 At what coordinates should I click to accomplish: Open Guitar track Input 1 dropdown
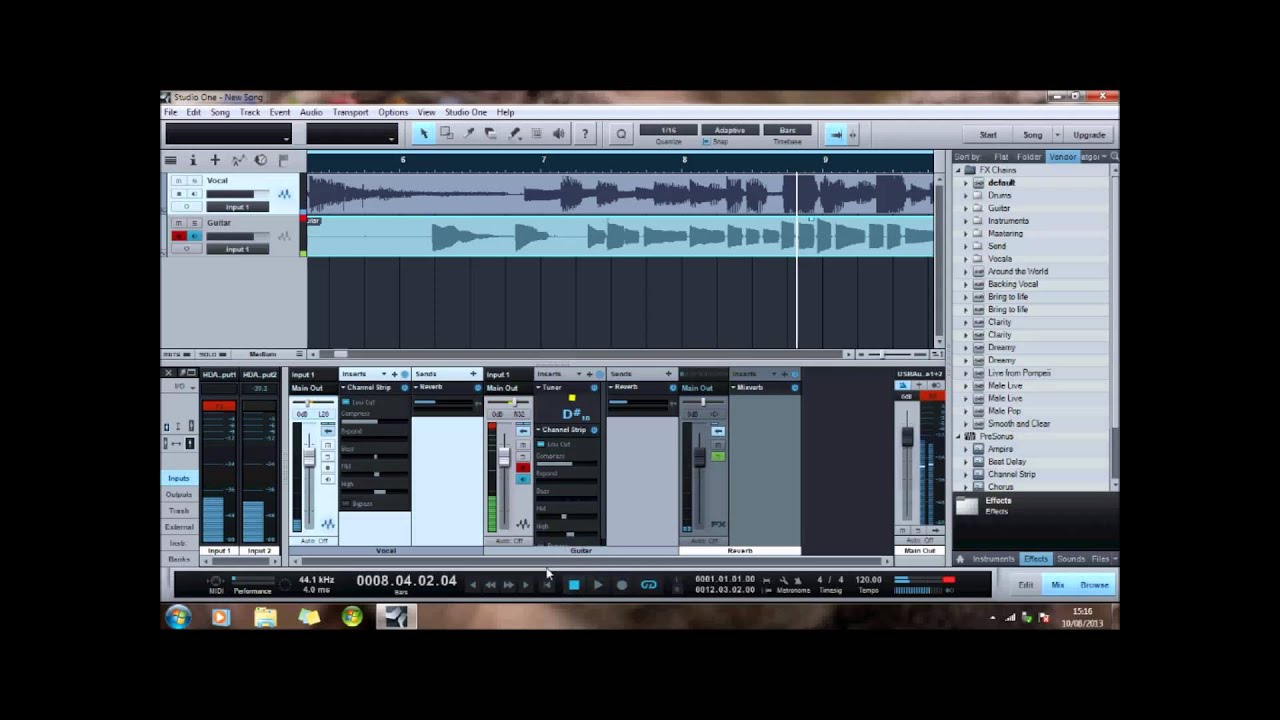coord(237,249)
